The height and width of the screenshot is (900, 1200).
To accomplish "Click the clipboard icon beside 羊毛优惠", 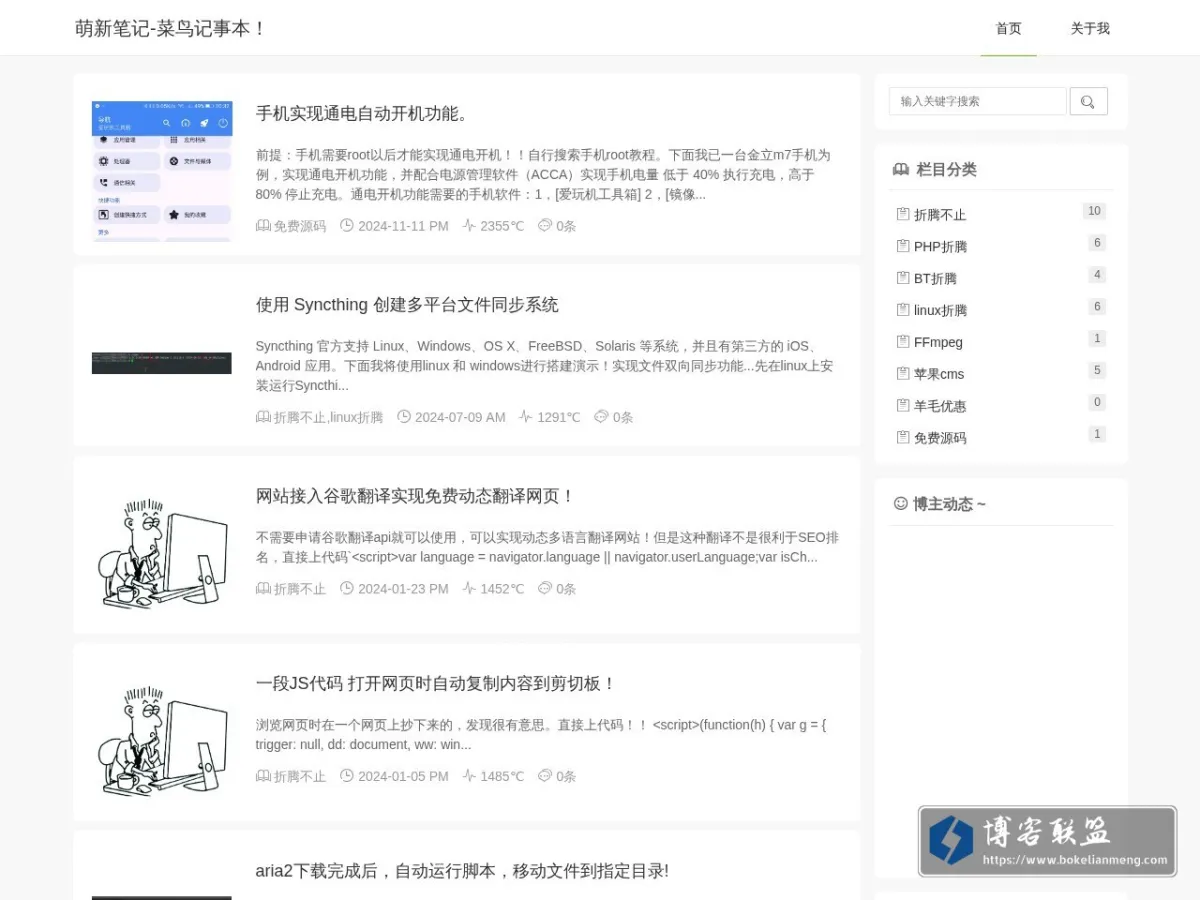I will 903,406.
